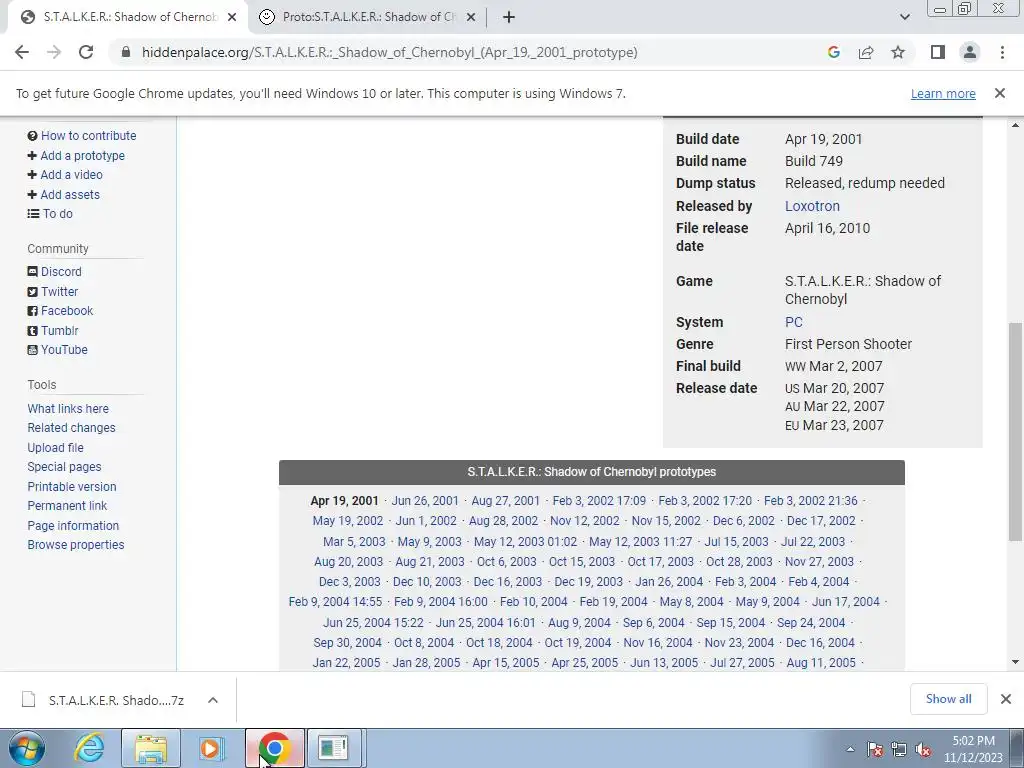Click the page vertical scrollbar thumb
The width and height of the screenshot is (1024, 768).
point(1015,431)
